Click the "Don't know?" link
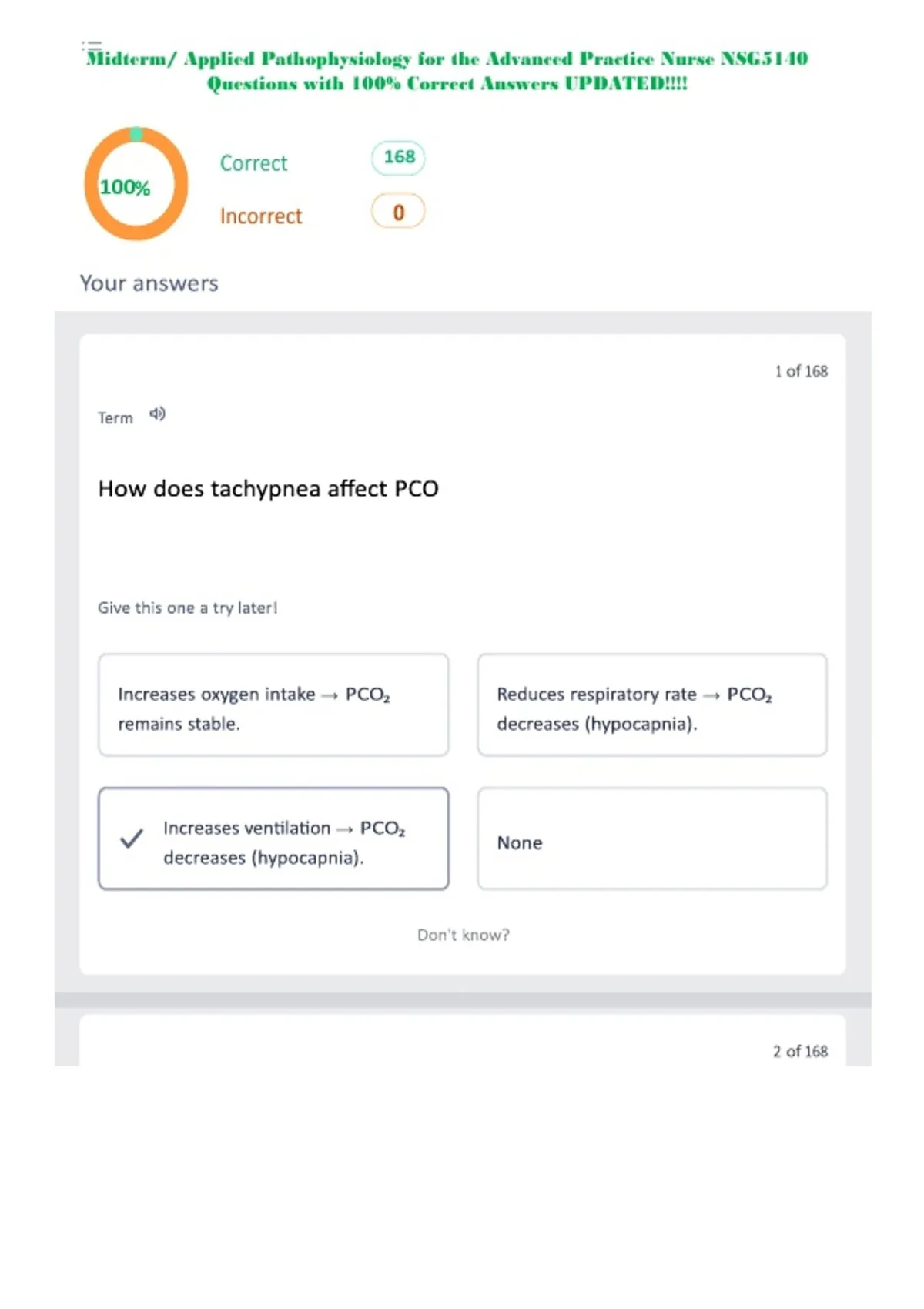This screenshot has width=924, height=1309. point(464,935)
